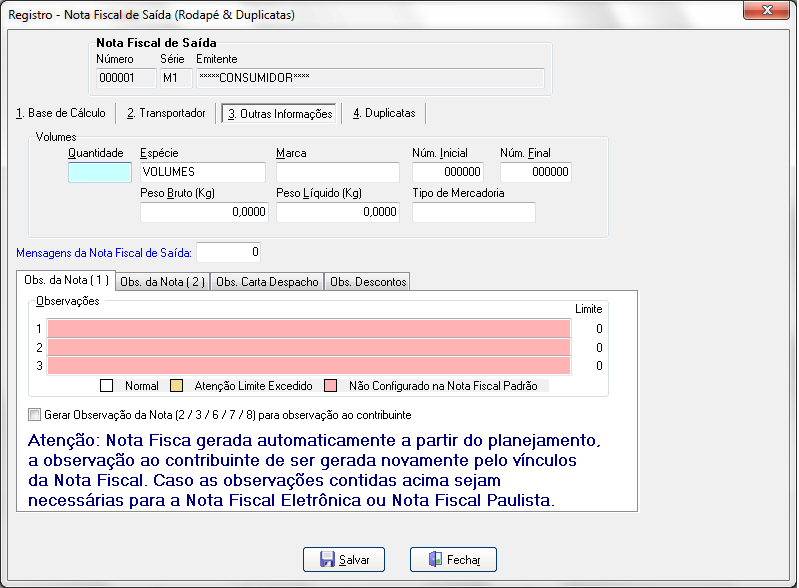Open the Obs. da Nota ( 2 ) tab
Screen dimensions: 799x588
[163, 282]
